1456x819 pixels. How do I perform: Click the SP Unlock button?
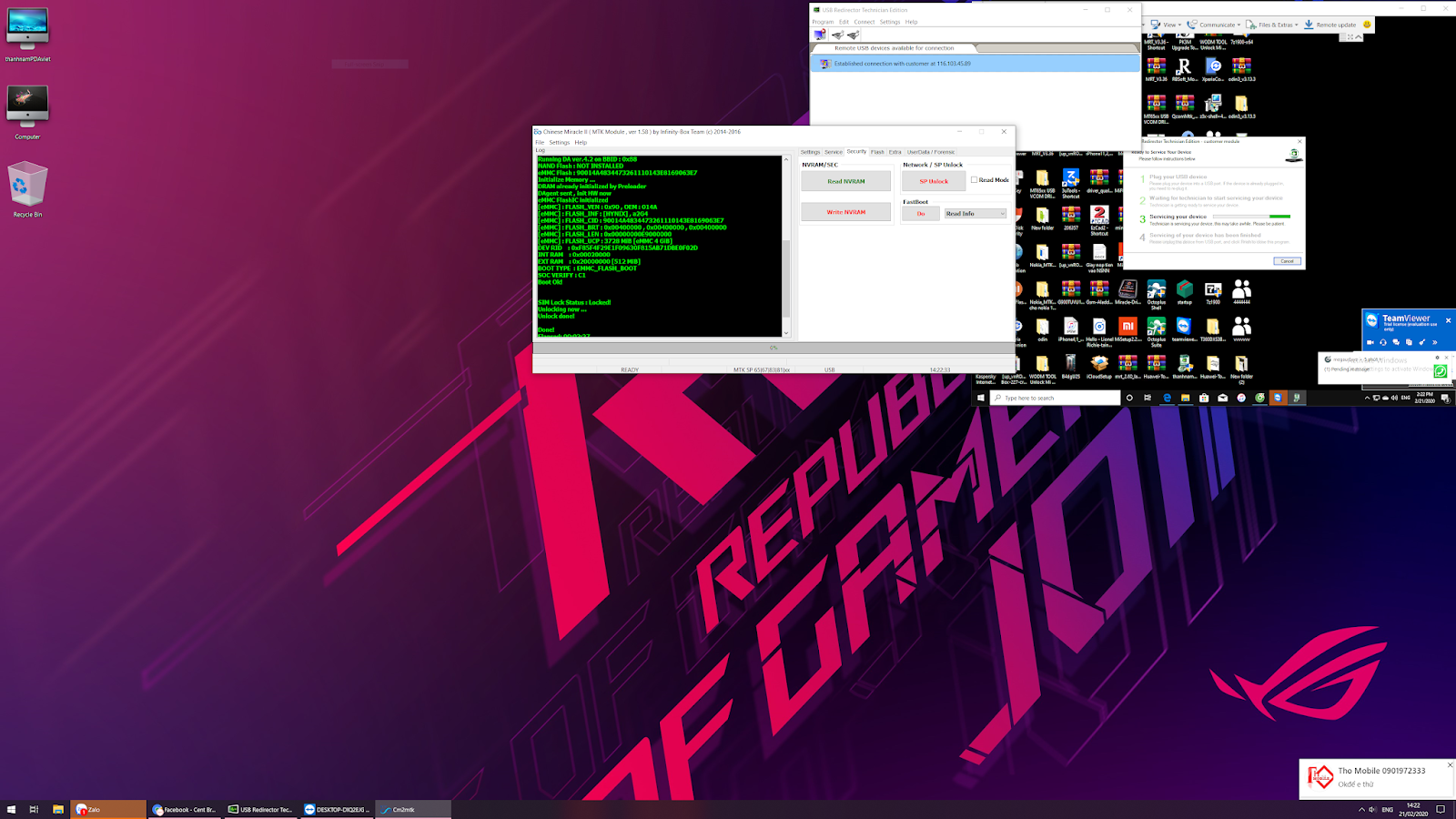pos(934,181)
